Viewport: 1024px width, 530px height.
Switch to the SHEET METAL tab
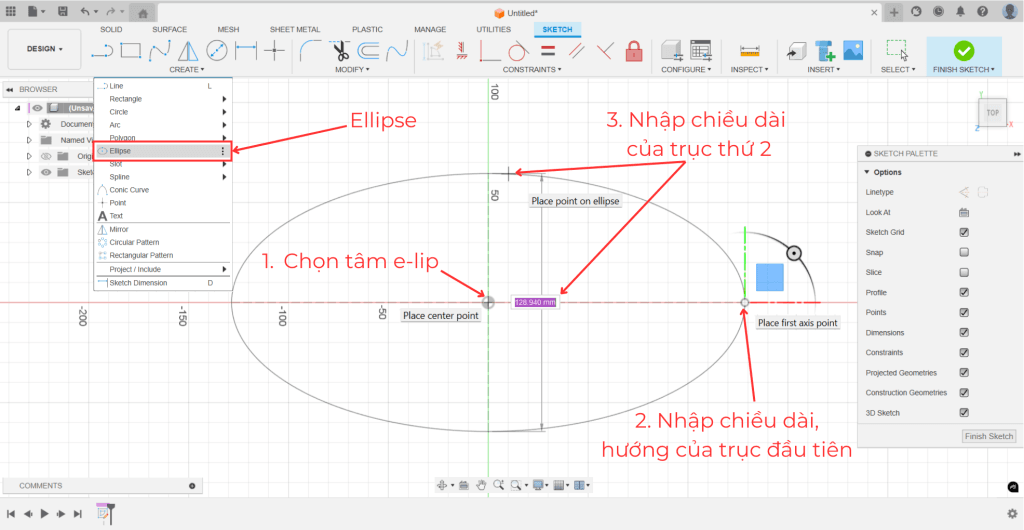294,29
